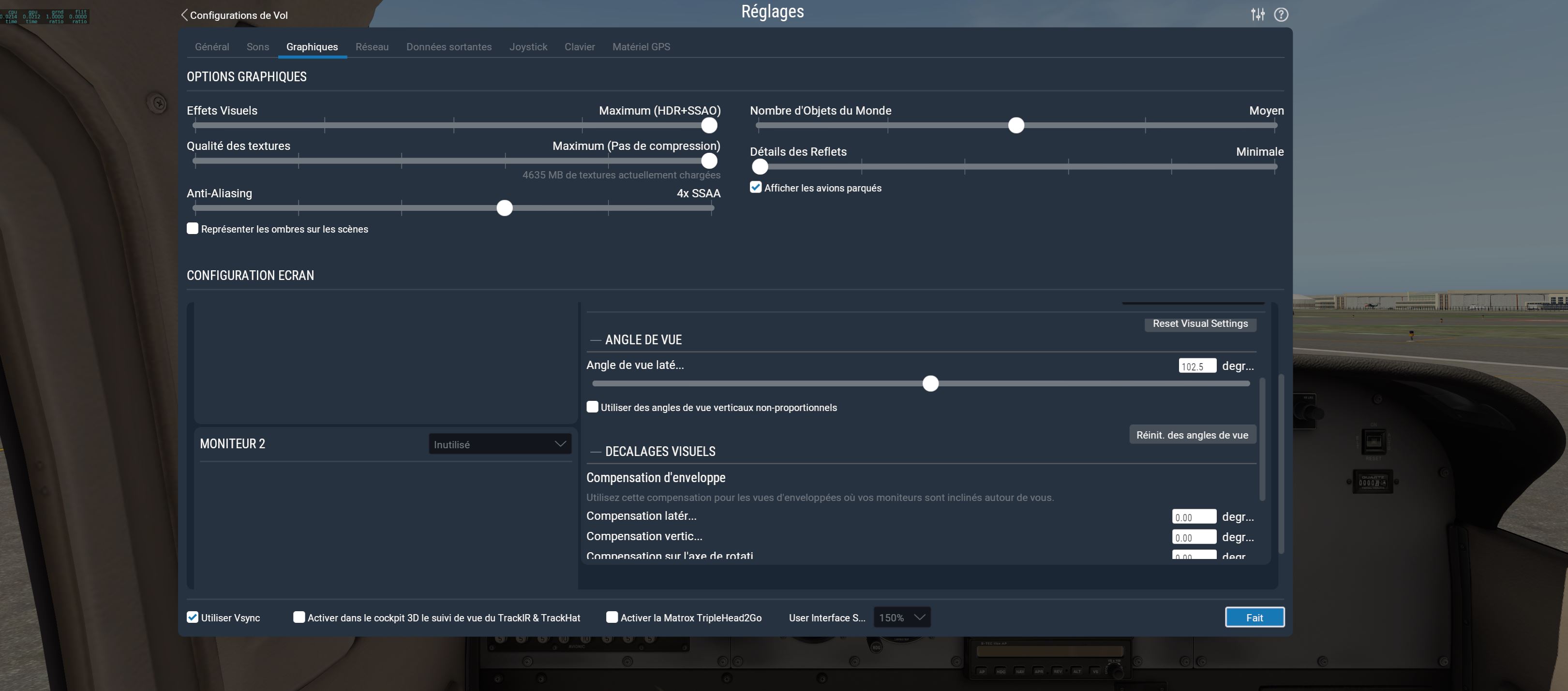This screenshot has width=1568, height=691.
Task: Click the Compensation verticale 0.00 field
Action: (x=1194, y=537)
